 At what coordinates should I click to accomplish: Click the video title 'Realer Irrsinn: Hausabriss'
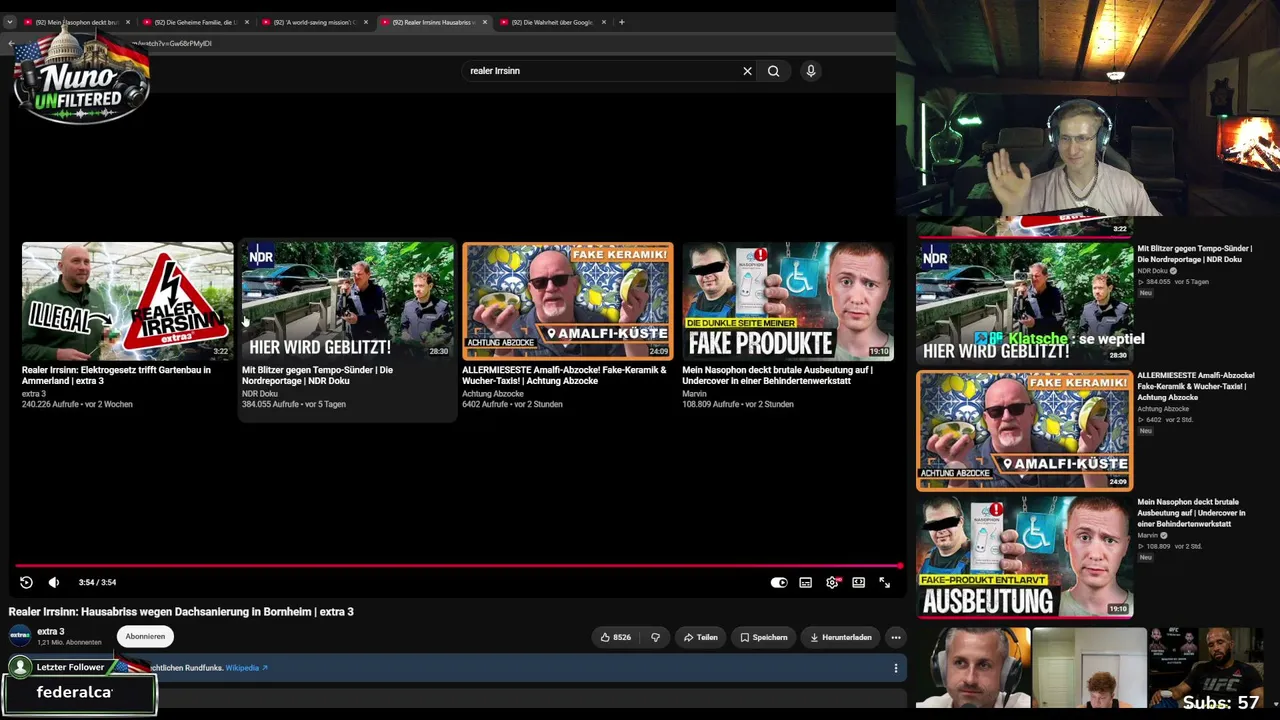pyautogui.click(x=181, y=612)
